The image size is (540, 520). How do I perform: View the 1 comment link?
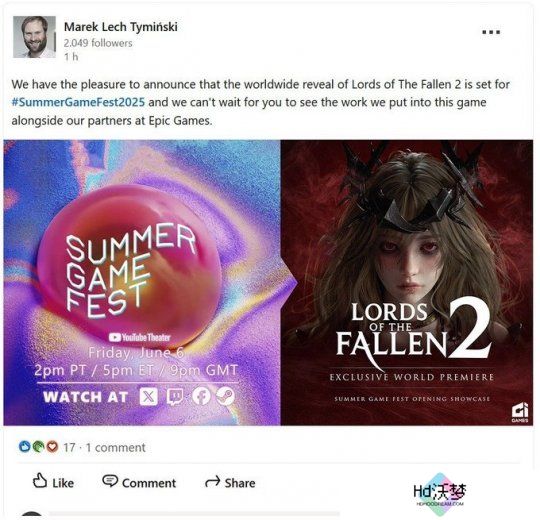[116, 447]
